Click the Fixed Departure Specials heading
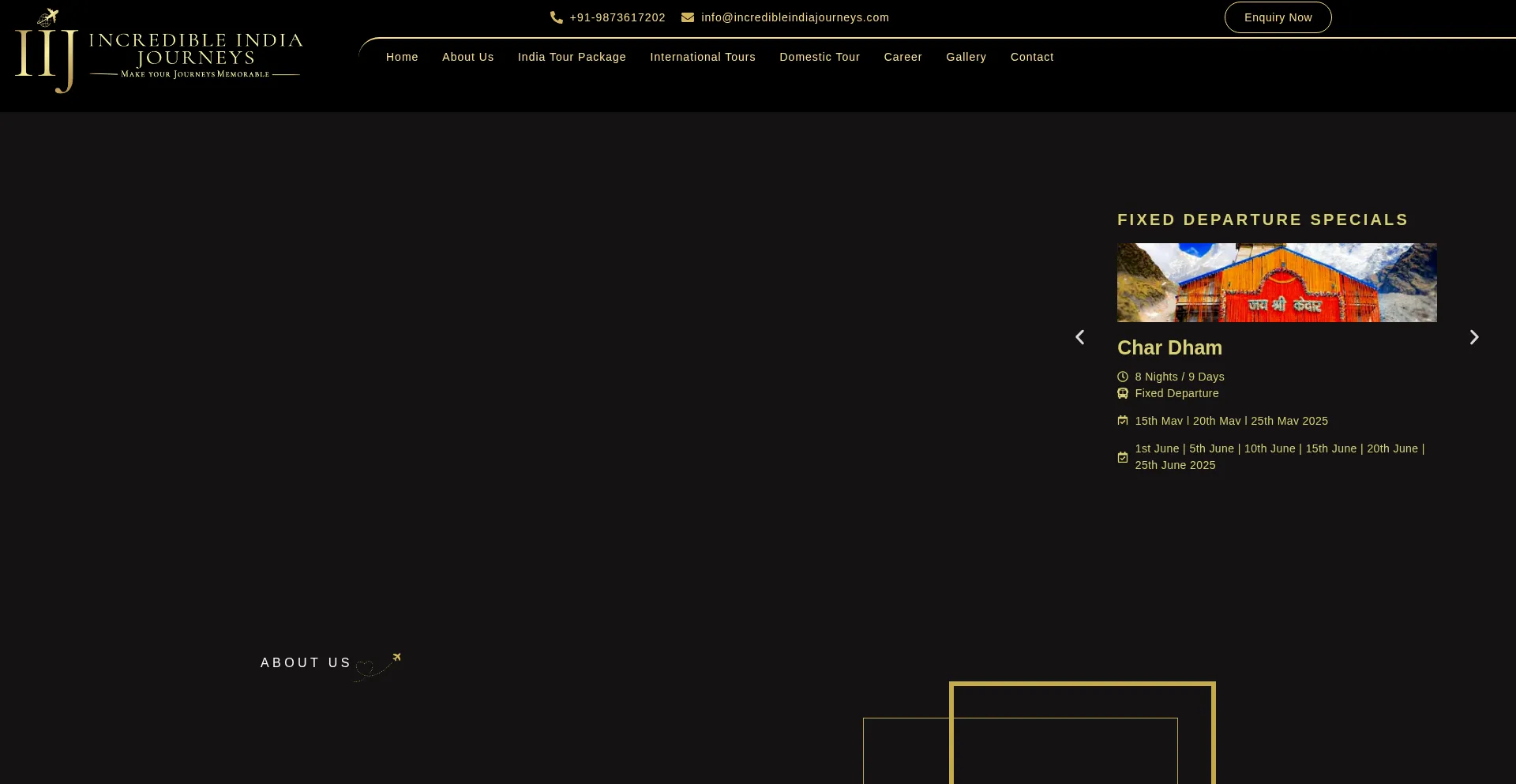Image resolution: width=1516 pixels, height=784 pixels. pyautogui.click(x=1263, y=219)
